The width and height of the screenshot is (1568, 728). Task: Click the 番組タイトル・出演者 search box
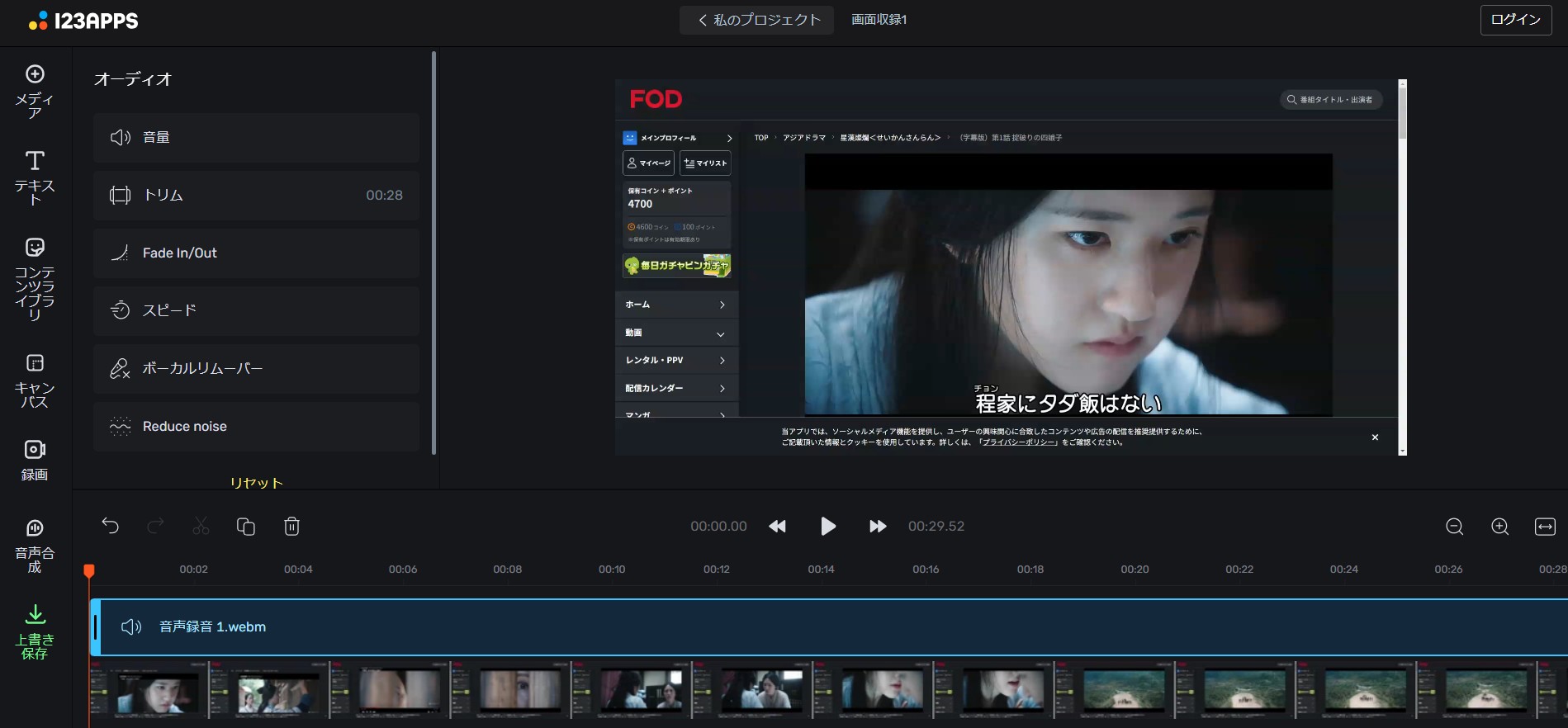click(x=1330, y=100)
